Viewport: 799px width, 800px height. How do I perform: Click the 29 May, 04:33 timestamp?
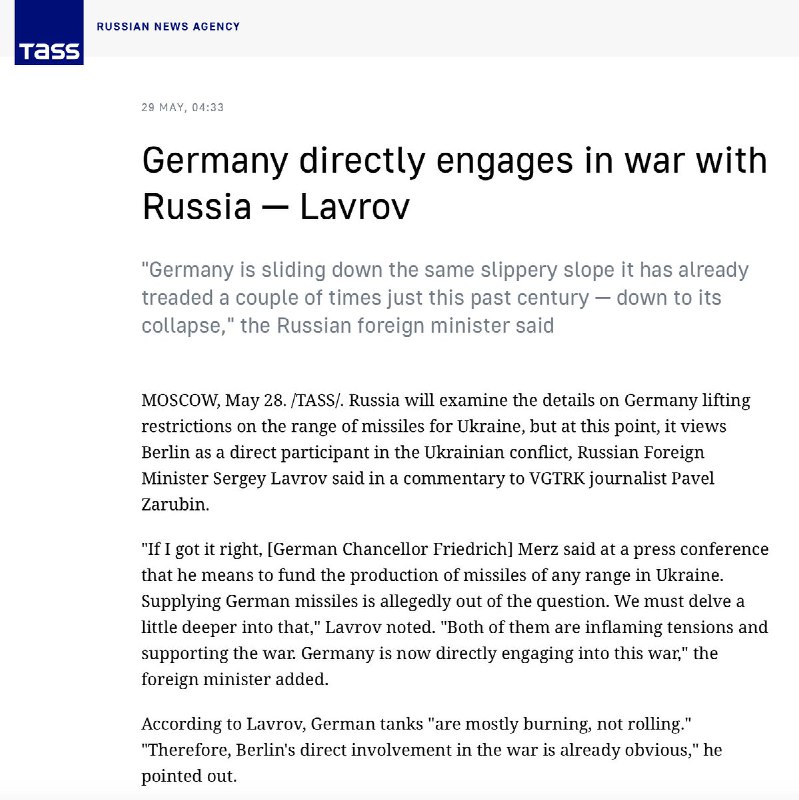coord(183,107)
